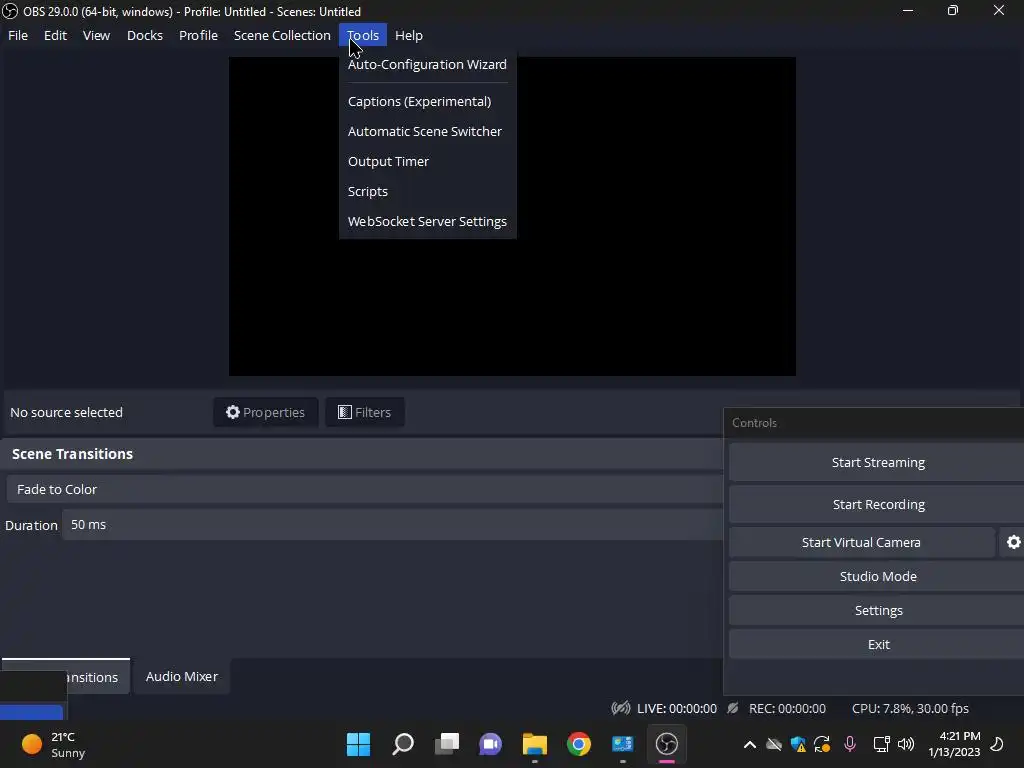The image size is (1024, 768).
Task: Click the black preview canvas
Action: click(512, 216)
